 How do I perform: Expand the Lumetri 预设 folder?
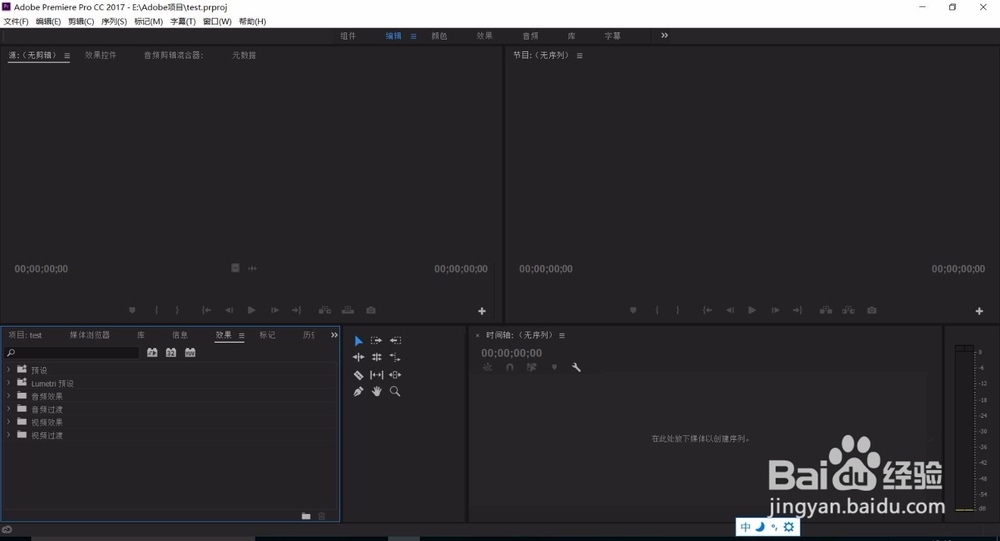pos(8,383)
